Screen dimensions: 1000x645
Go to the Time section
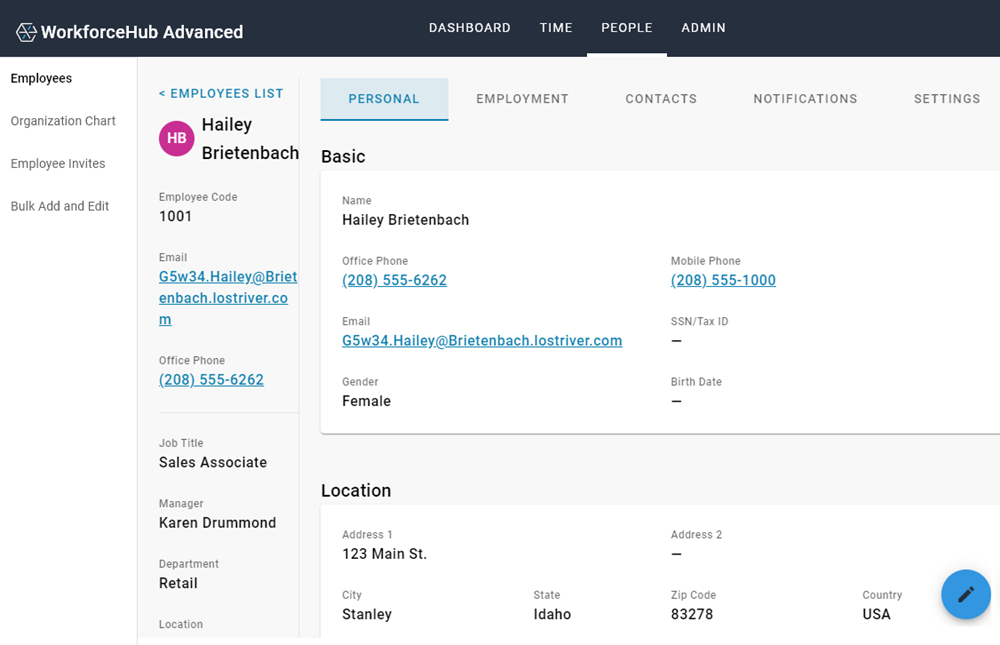[556, 28]
